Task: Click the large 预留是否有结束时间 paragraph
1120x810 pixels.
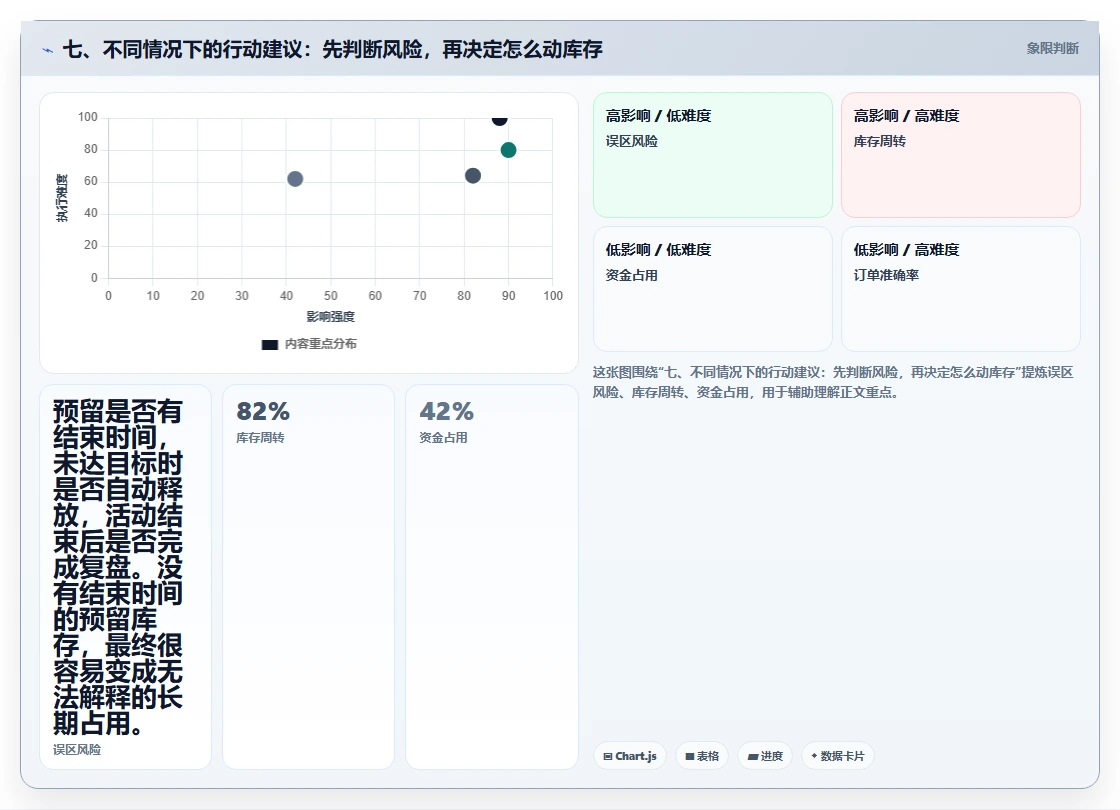Action: coord(118,567)
